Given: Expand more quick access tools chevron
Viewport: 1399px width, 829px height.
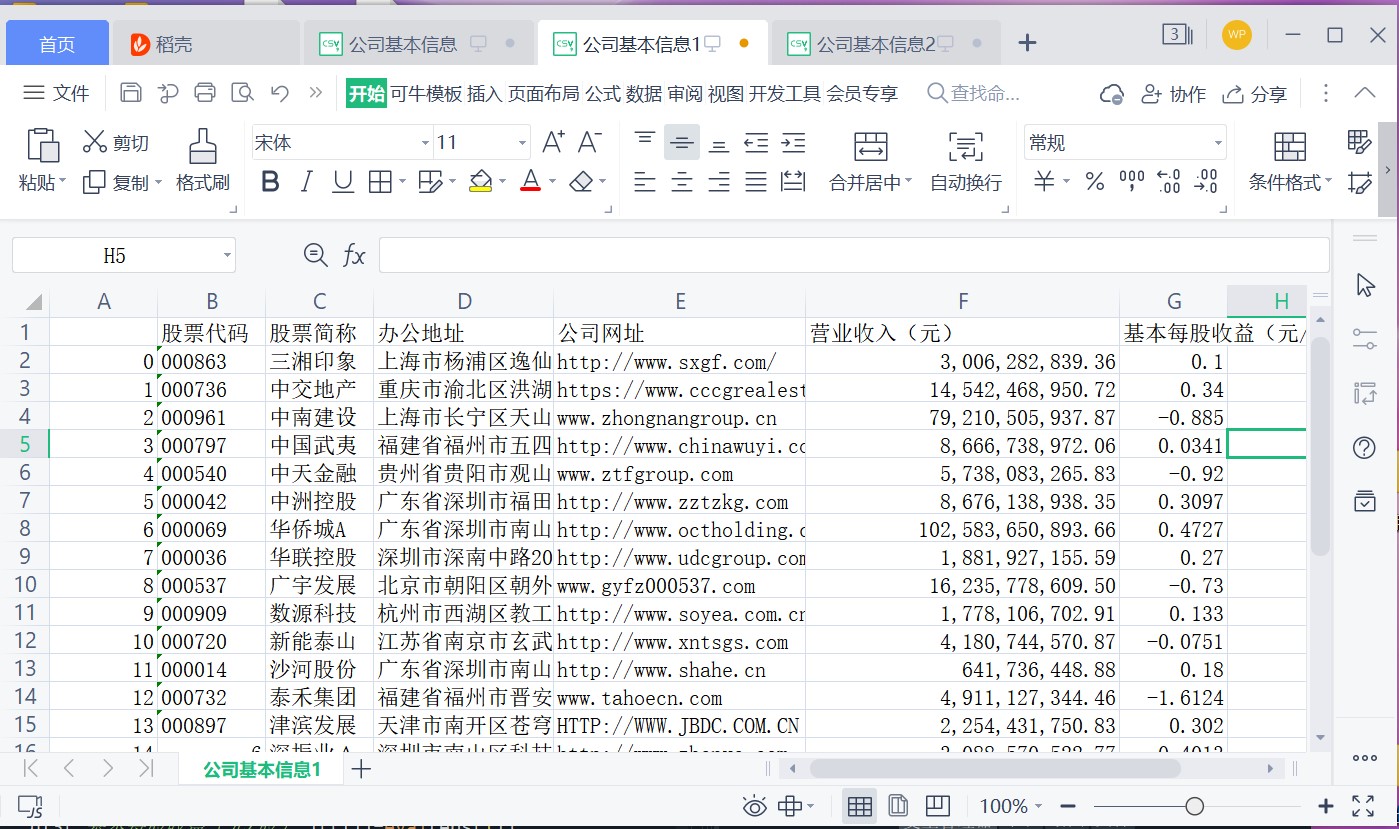Looking at the screenshot, I should [x=316, y=93].
